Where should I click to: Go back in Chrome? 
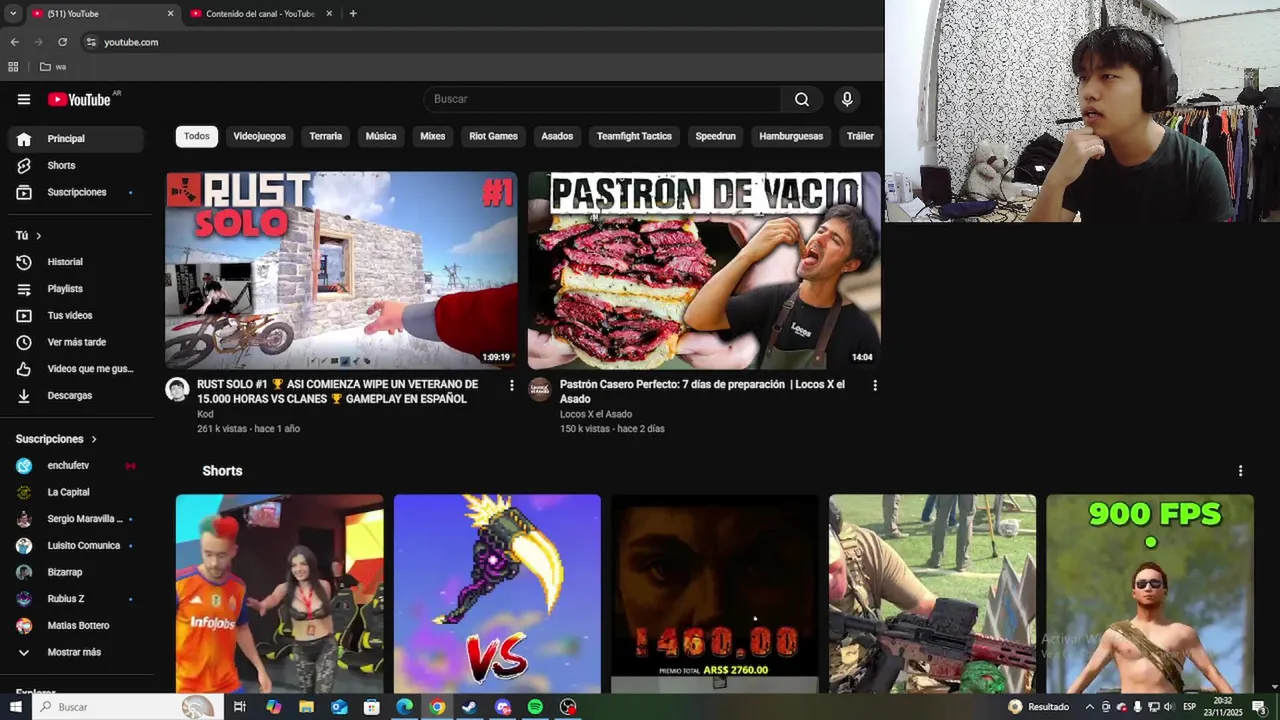[14, 42]
